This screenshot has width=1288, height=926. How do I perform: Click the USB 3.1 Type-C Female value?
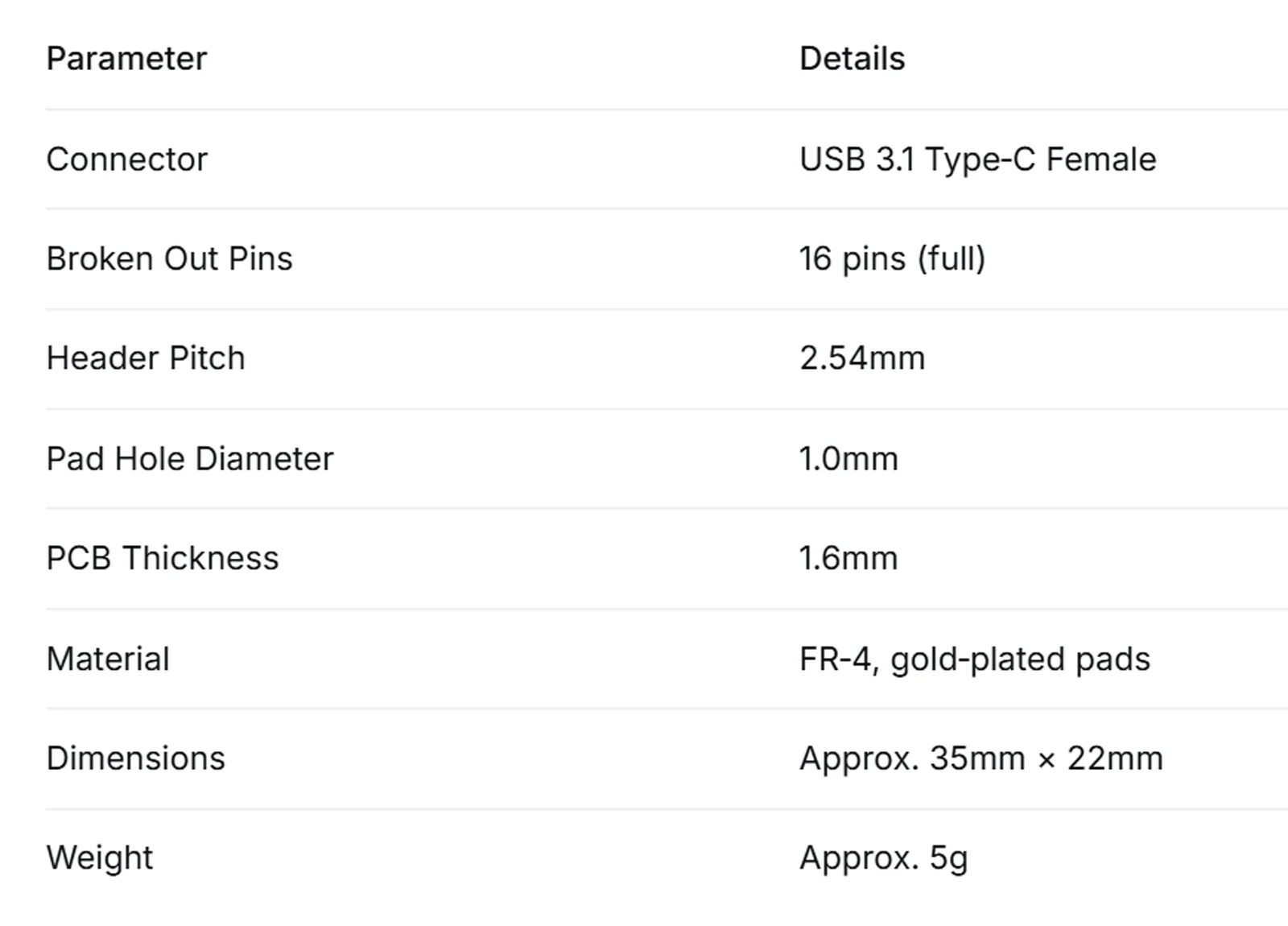coord(977,159)
